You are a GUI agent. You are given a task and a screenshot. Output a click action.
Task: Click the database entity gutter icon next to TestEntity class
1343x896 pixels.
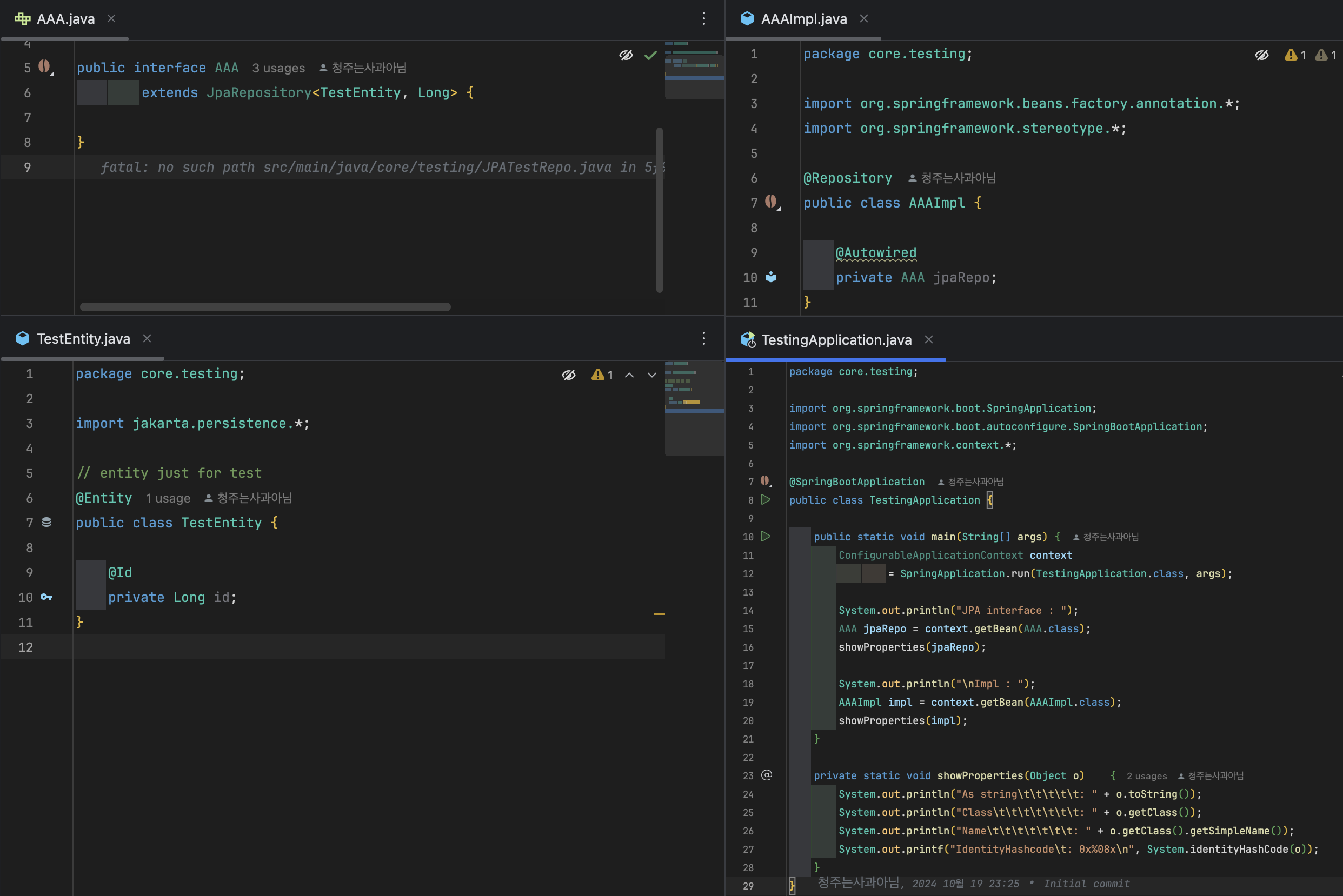[x=47, y=522]
